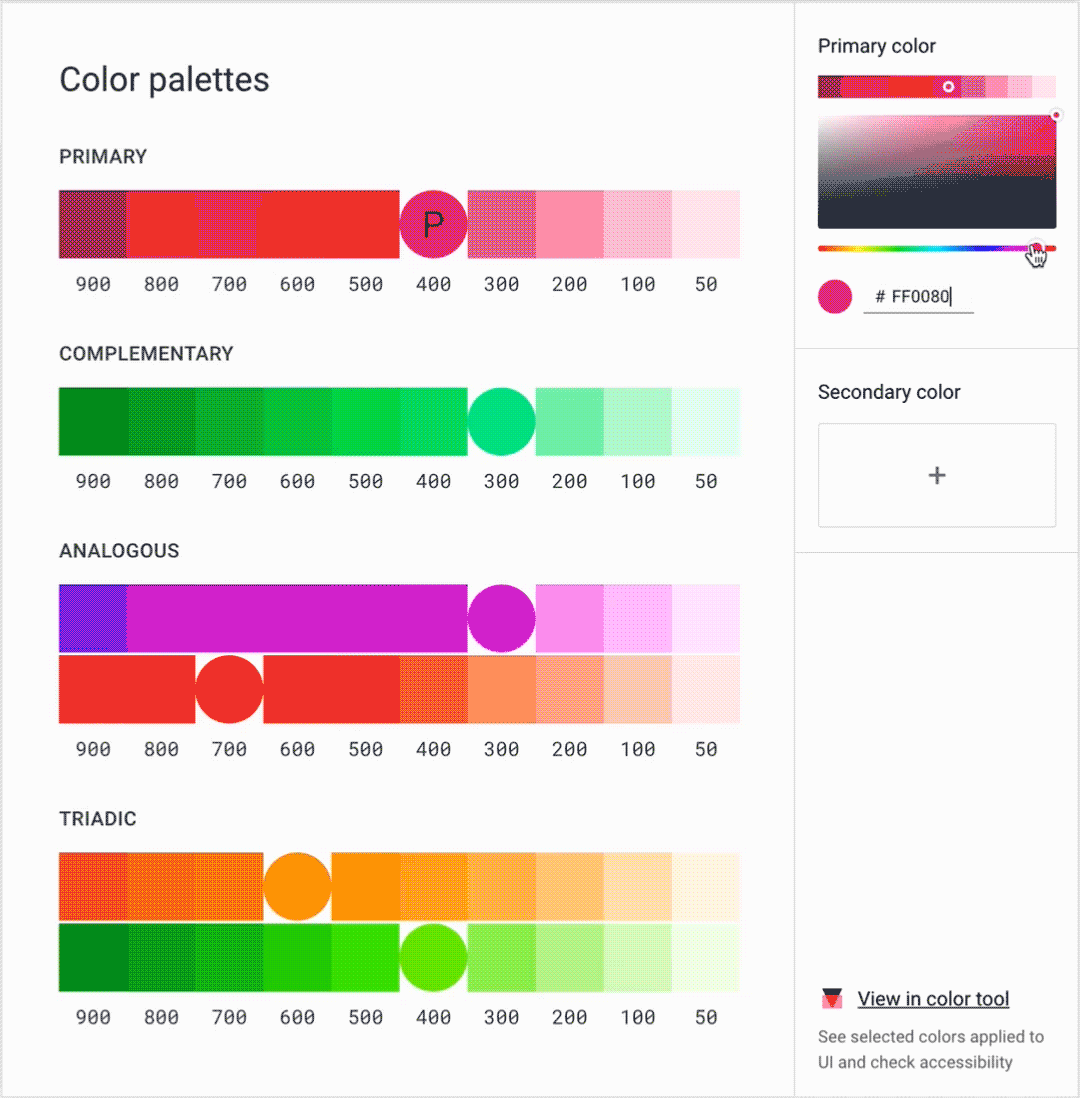Open the View in color tool link
Viewport: 1080px width, 1098px height.
933,998
